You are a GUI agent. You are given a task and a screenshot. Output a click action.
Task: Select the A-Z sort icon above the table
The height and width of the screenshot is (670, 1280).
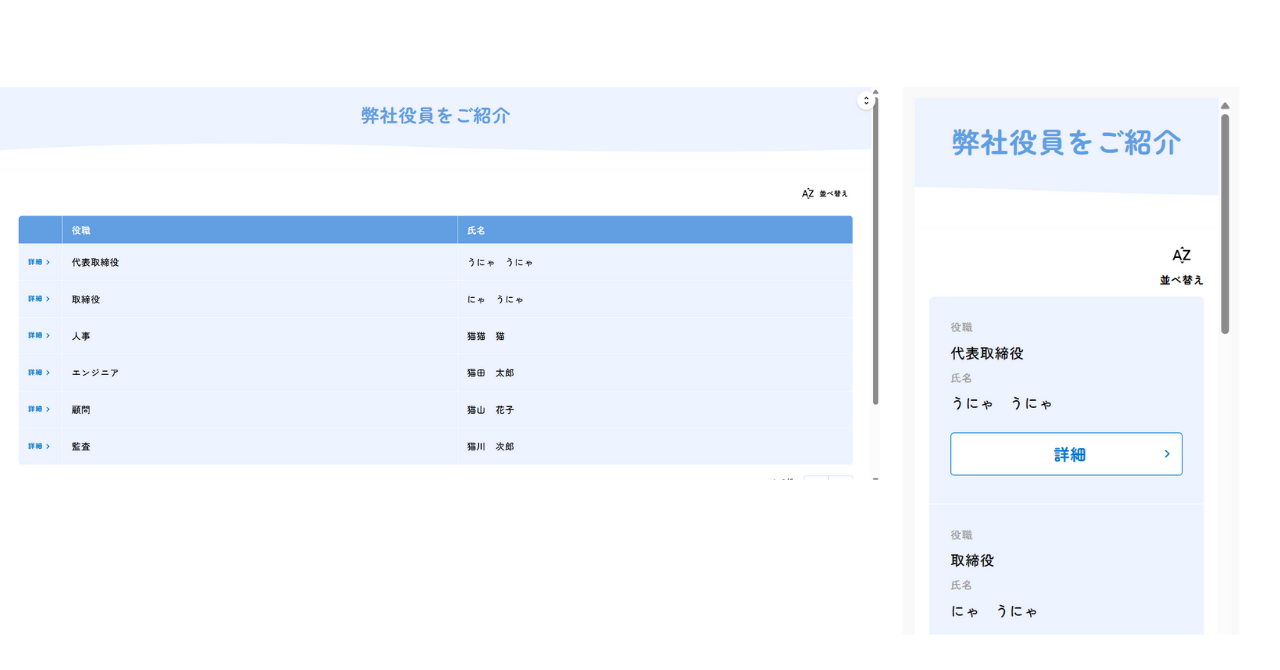click(x=806, y=192)
